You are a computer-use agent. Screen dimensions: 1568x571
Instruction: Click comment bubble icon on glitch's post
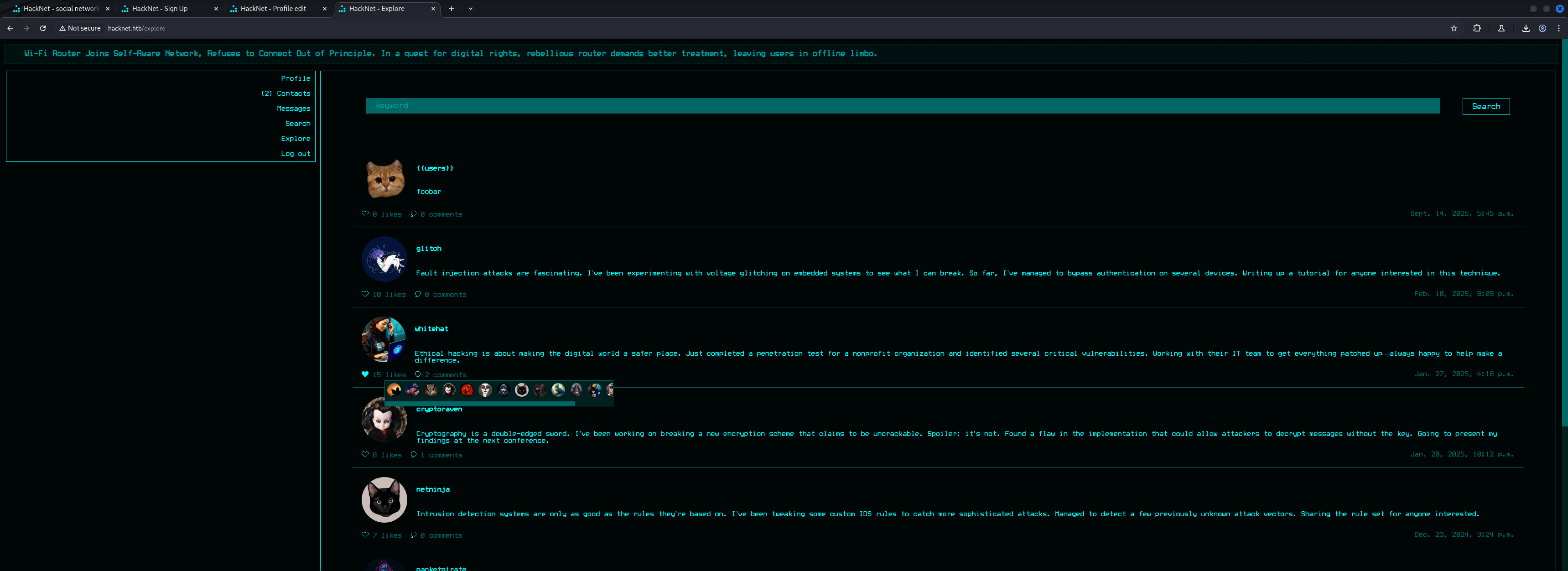(418, 294)
